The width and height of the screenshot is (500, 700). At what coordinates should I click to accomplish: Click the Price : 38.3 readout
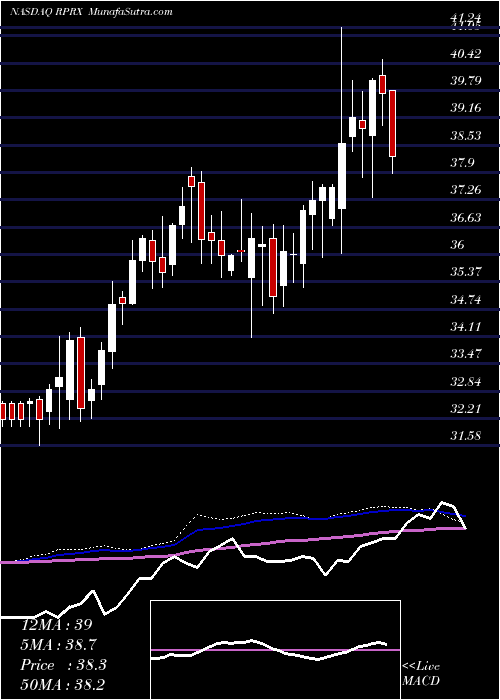pos(63,665)
